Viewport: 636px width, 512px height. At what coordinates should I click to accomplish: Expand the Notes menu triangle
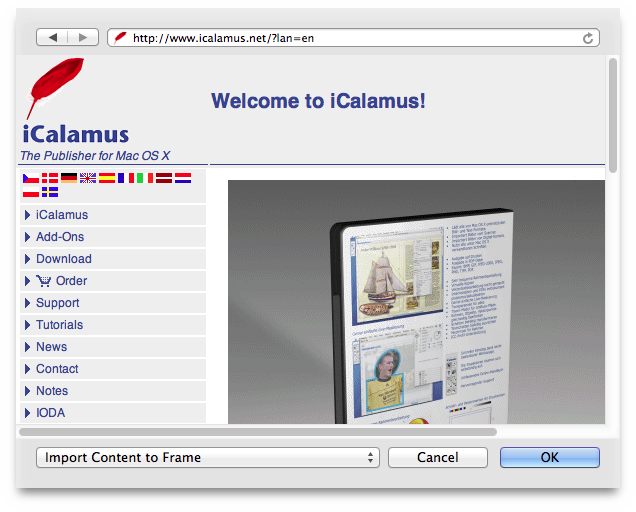click(x=27, y=391)
